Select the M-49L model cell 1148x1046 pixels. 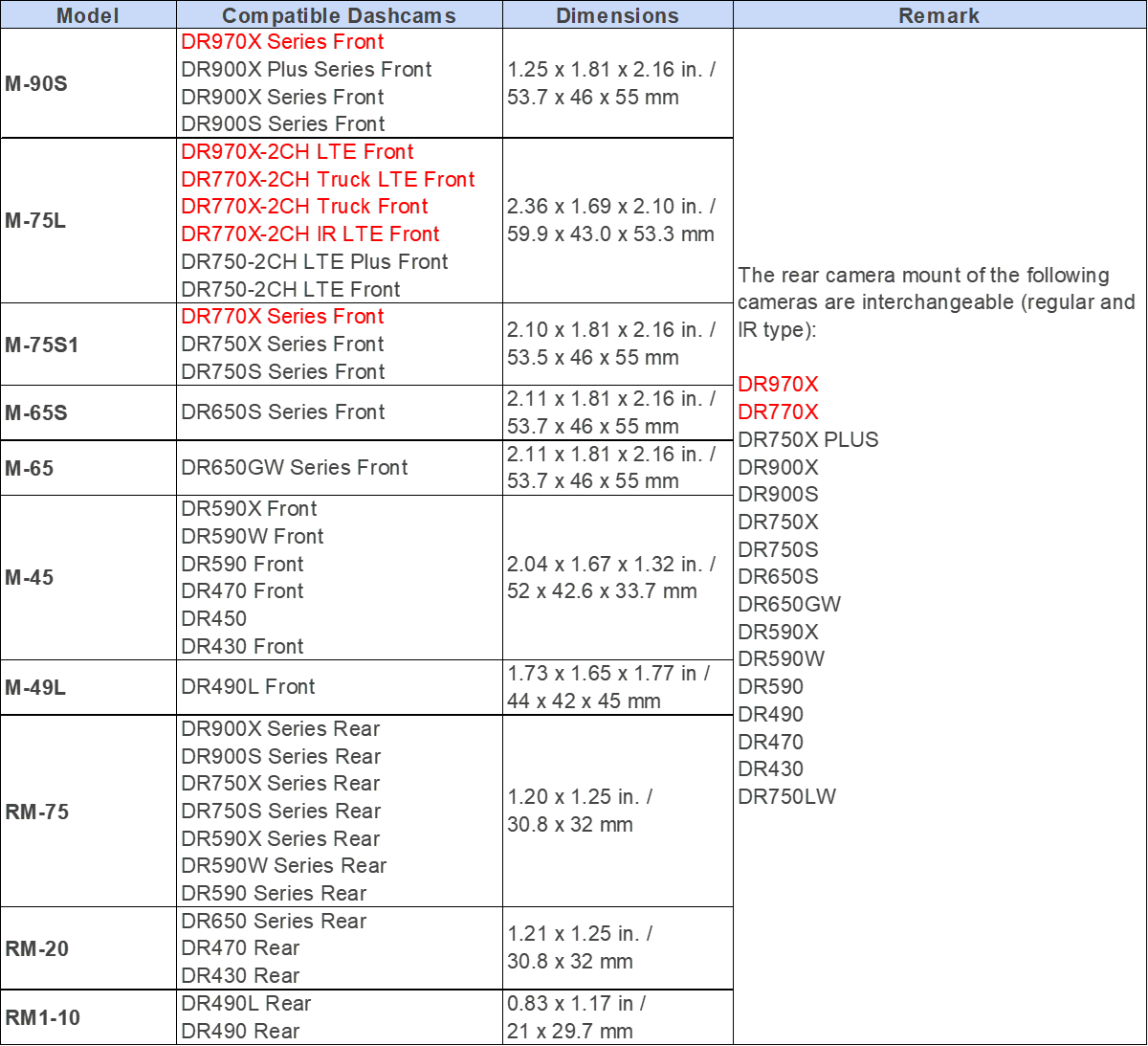(x=88, y=687)
